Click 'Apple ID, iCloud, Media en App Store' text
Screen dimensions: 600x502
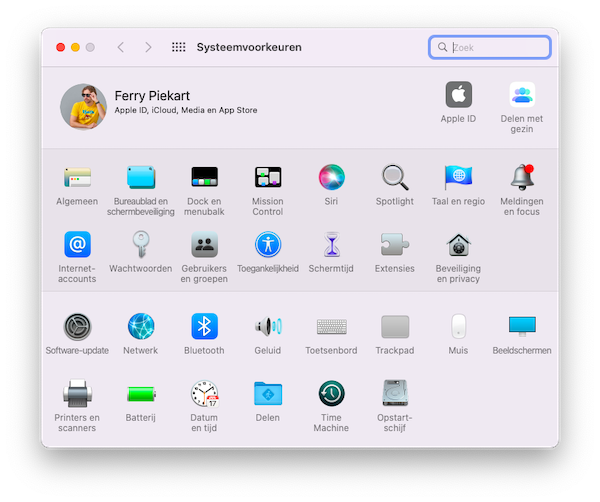point(186,110)
